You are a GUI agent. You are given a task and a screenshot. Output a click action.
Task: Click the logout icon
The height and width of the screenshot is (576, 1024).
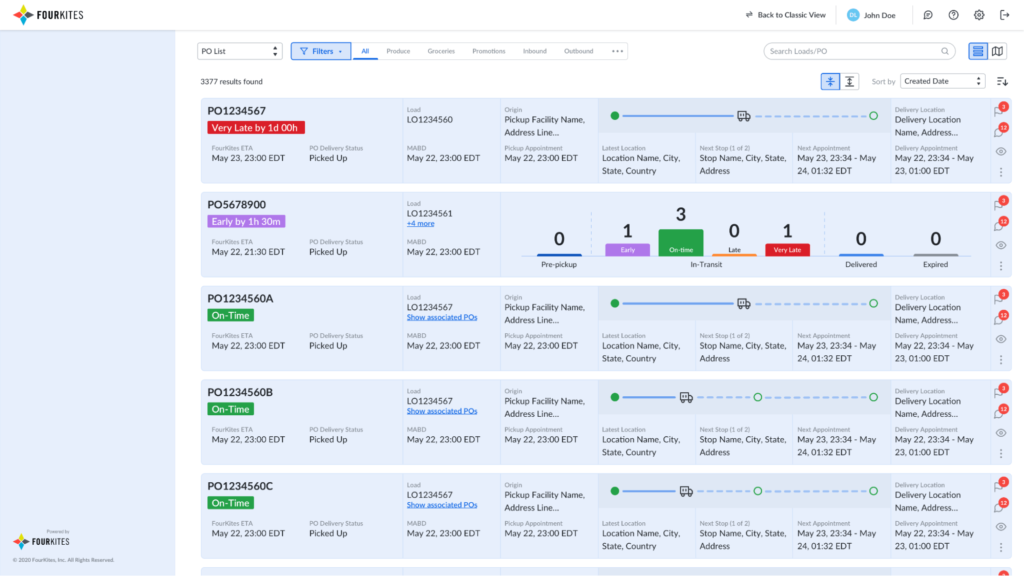tap(1006, 14)
